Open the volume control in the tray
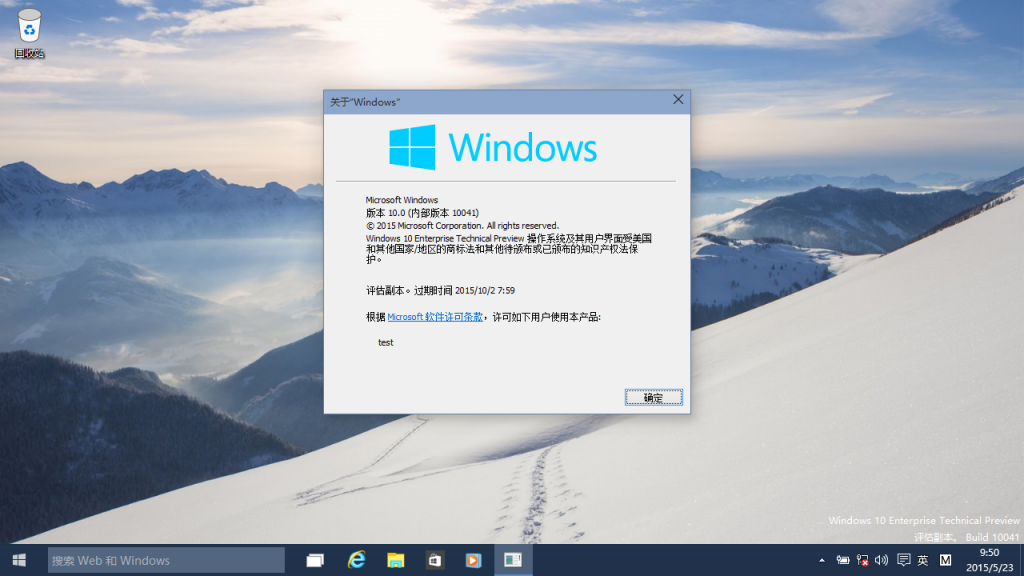This screenshot has height=576, width=1024. point(881,560)
